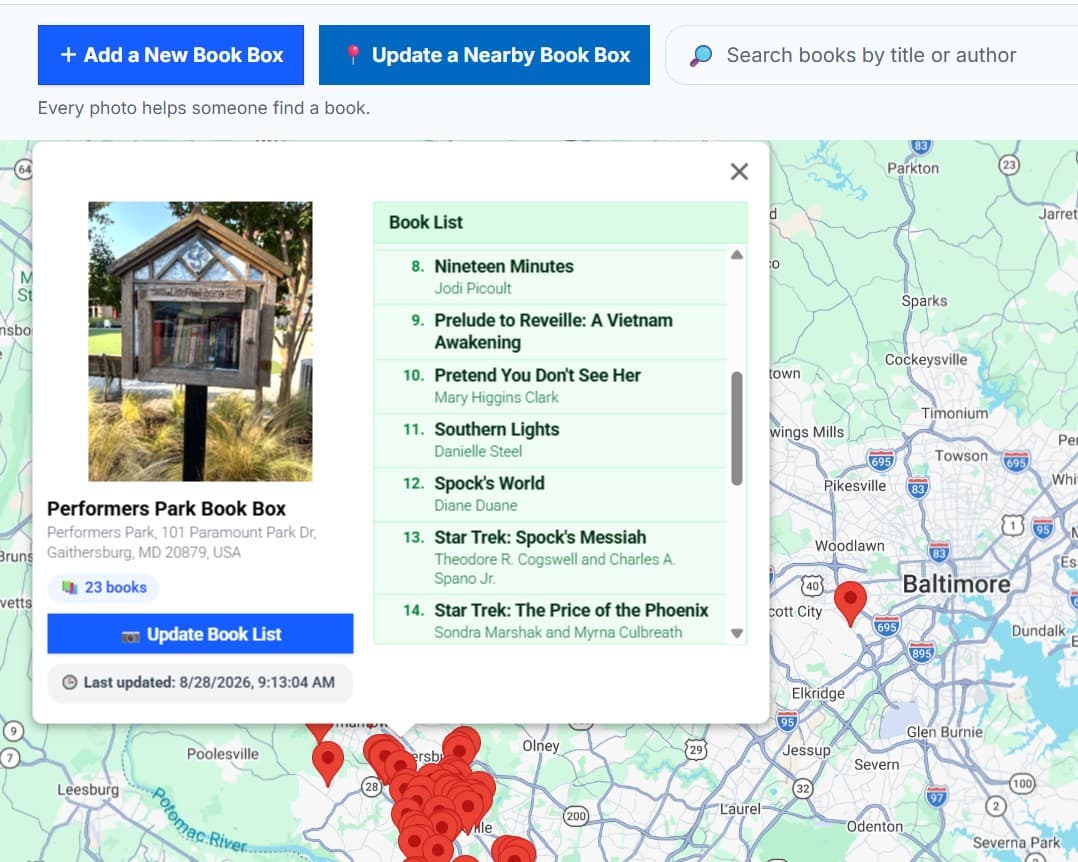
Task: Click Update a Nearby Book Box button
Action: pos(484,55)
